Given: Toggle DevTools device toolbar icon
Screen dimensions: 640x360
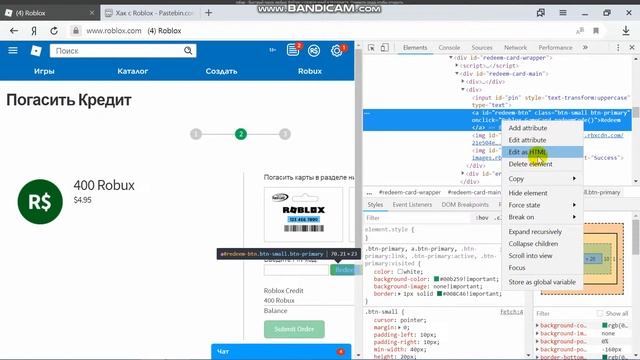Looking at the screenshot, I should (x=384, y=48).
